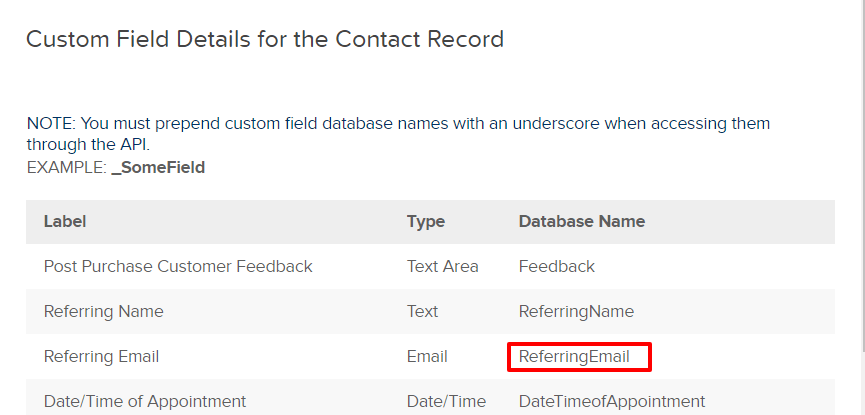Click the EXAMPLE label text
The width and height of the screenshot is (865, 415).
click(x=66, y=167)
